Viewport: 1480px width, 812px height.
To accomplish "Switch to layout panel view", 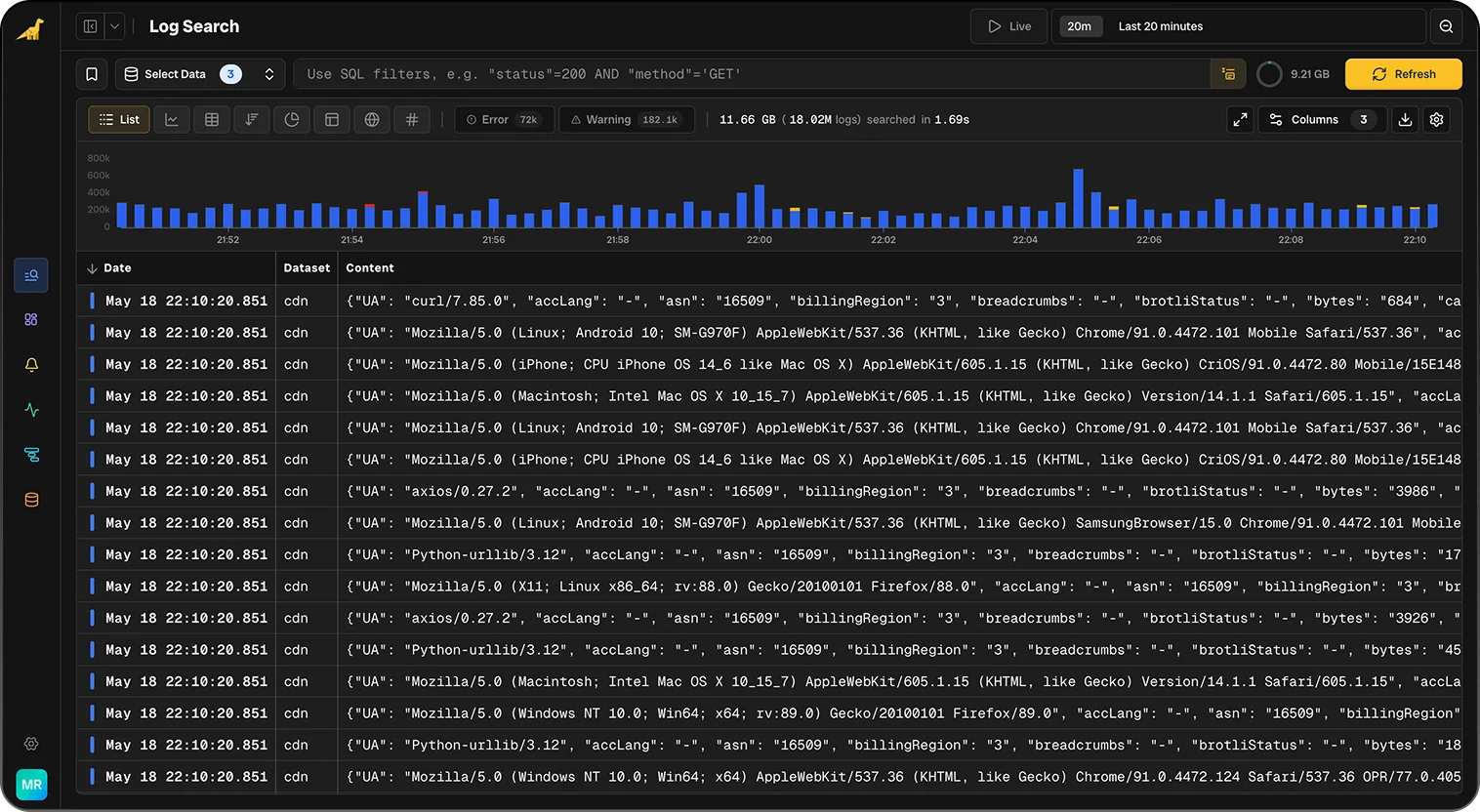I will pos(332,119).
